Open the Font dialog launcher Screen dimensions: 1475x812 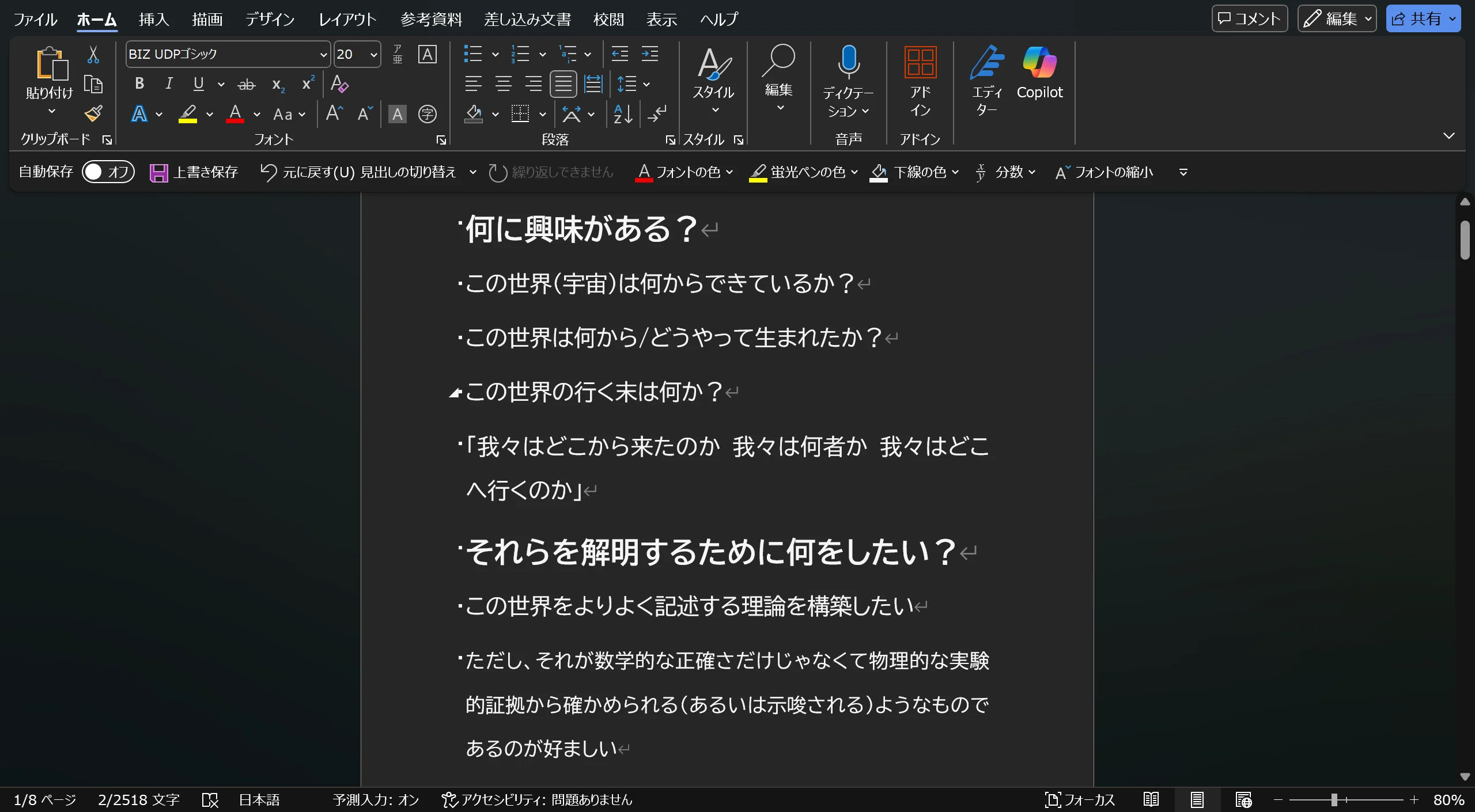point(441,140)
